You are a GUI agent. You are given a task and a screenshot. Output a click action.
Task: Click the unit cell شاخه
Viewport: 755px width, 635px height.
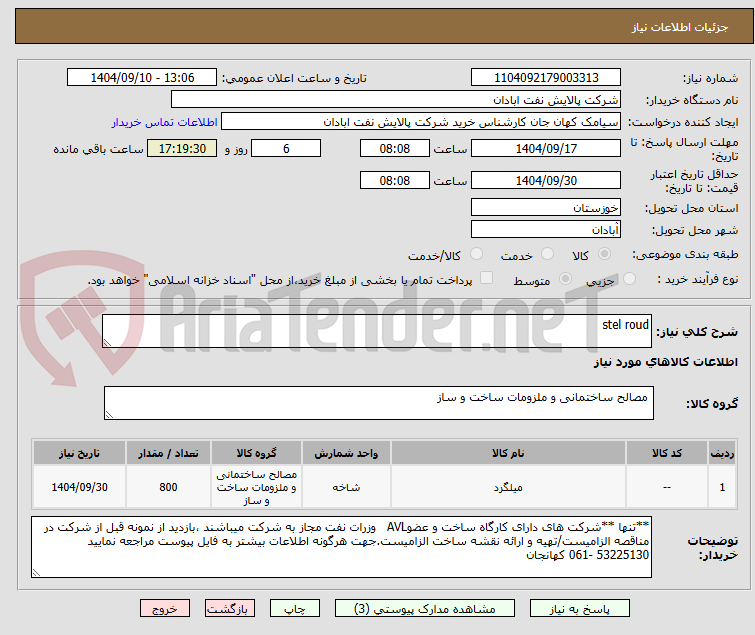346,487
